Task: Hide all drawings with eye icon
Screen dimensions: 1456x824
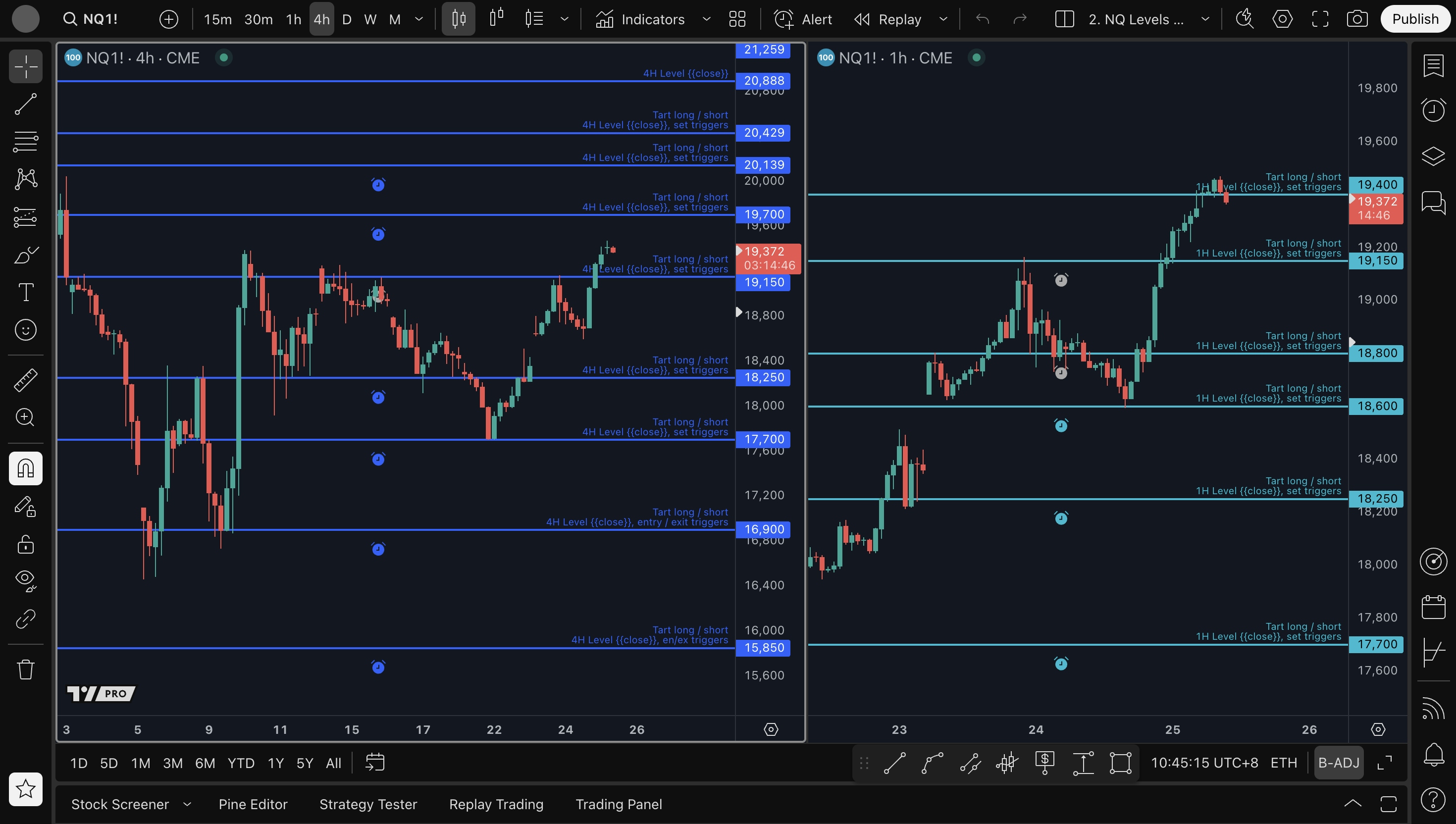Action: [x=25, y=579]
